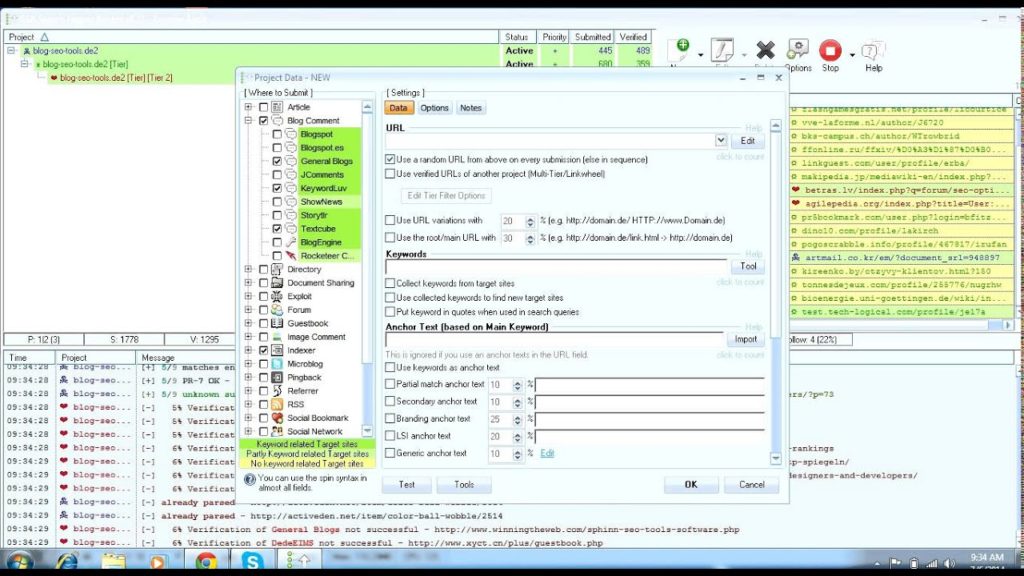Open Skype from the taskbar
The image size is (1024, 576).
coord(251,561)
